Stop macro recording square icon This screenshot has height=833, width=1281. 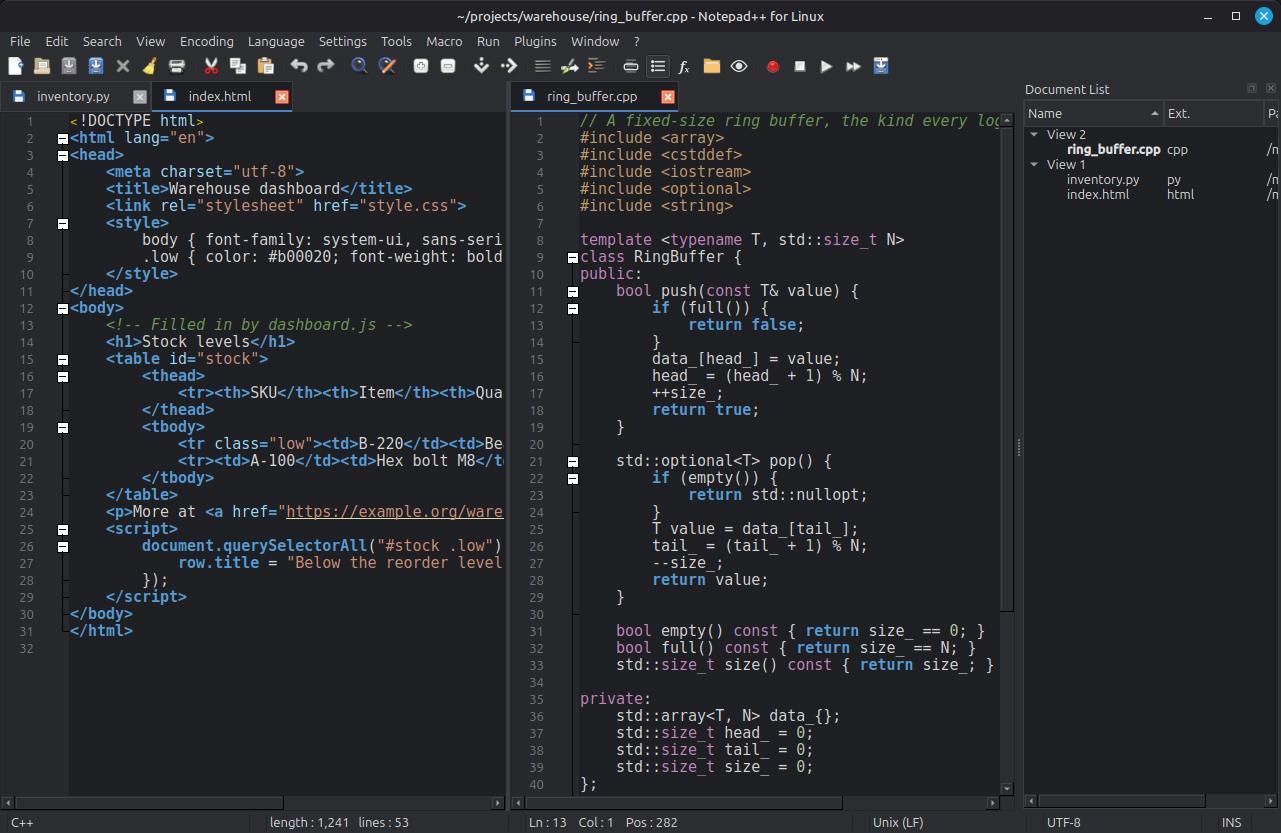pyautogui.click(x=799, y=66)
